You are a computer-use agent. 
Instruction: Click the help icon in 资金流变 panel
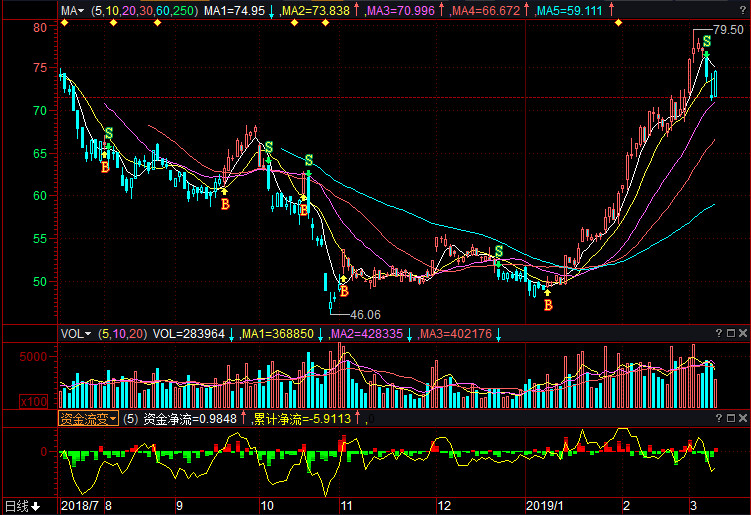719,419
